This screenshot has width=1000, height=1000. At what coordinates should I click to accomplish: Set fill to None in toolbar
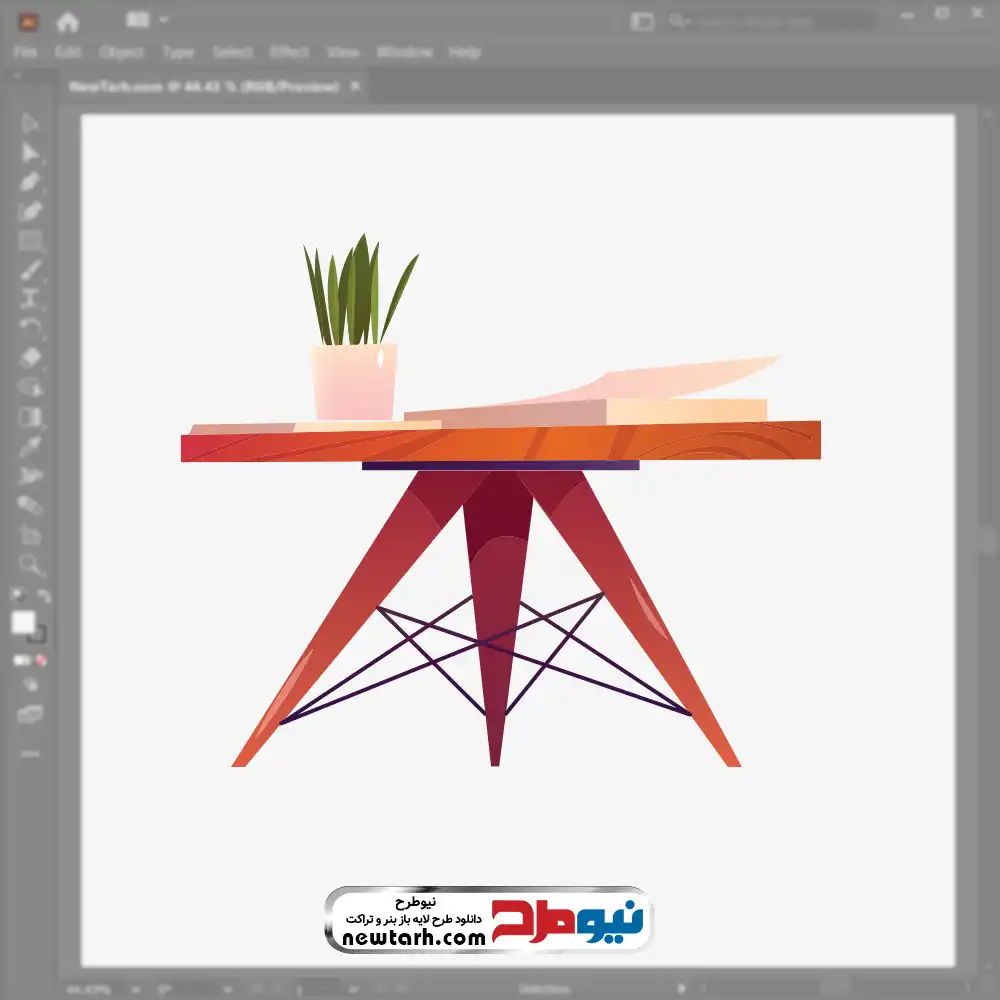pyautogui.click(x=42, y=660)
